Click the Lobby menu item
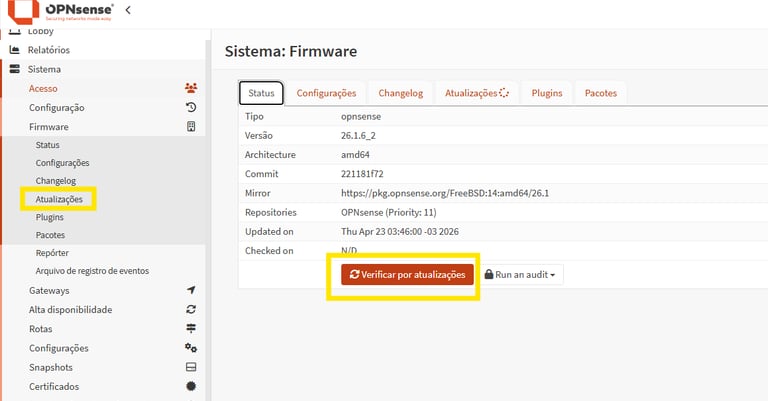768x401 pixels. [x=40, y=31]
